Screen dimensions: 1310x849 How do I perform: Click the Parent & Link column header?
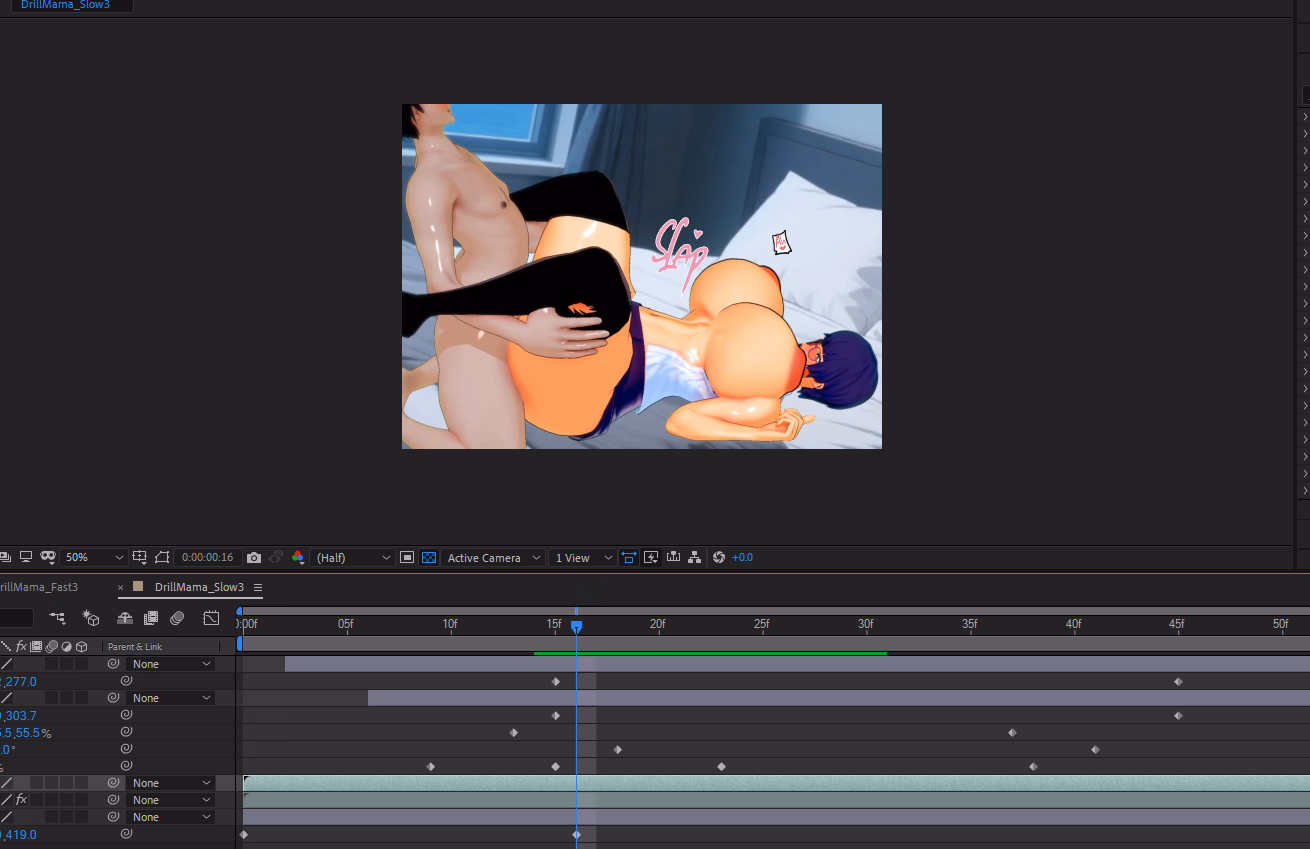(135, 647)
